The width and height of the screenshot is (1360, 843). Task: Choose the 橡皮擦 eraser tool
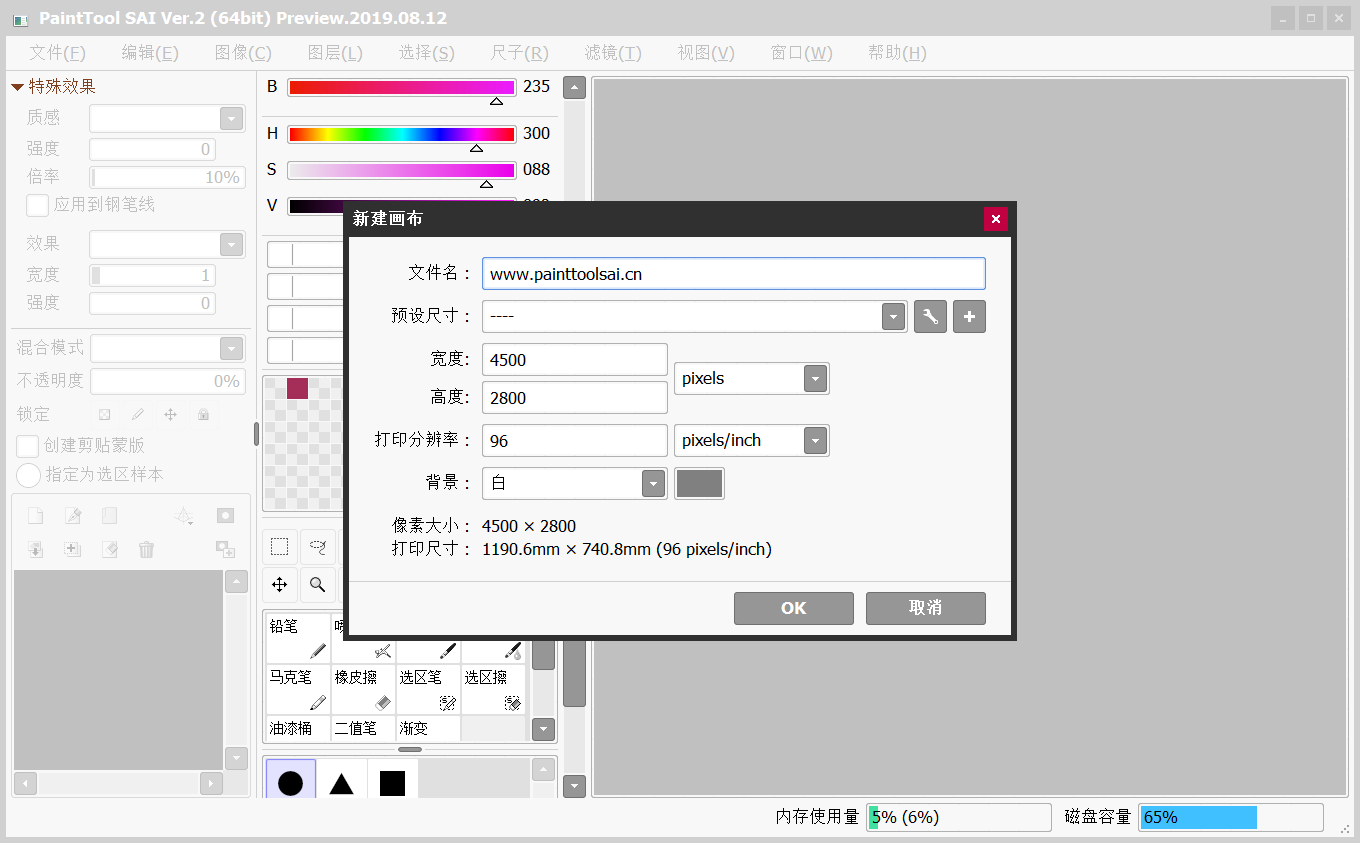point(363,689)
